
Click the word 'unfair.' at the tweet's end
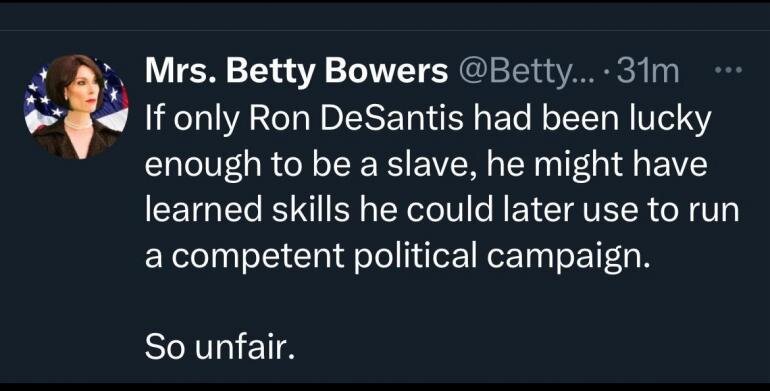245,347
